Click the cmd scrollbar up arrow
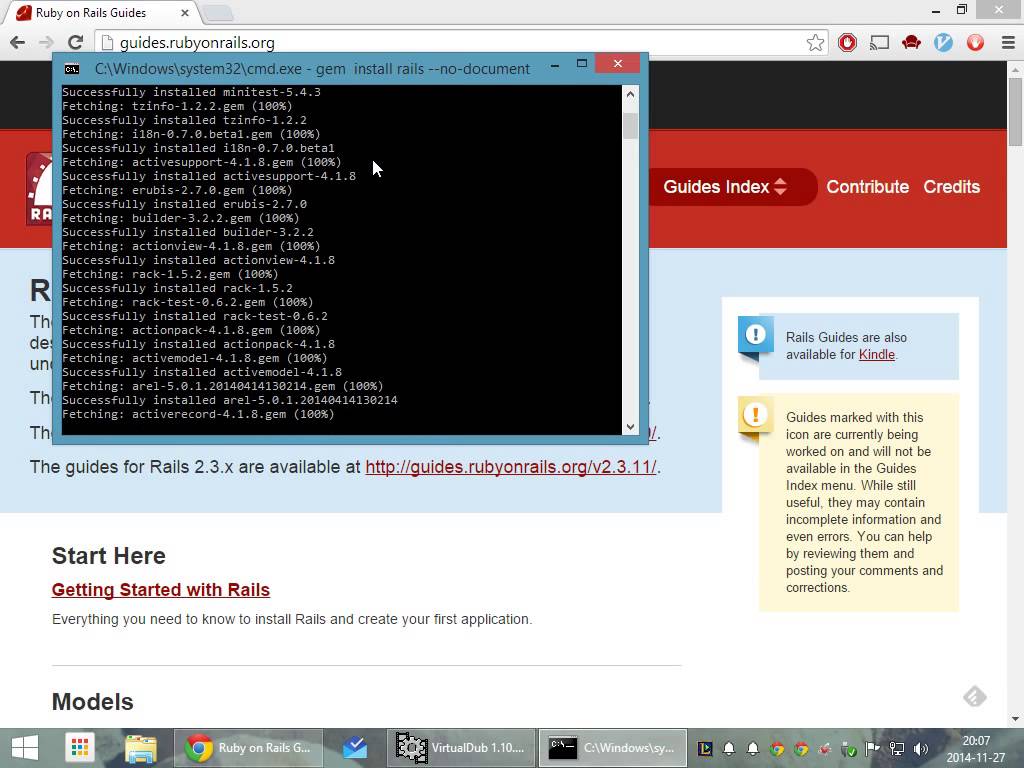This screenshot has width=1024, height=768. click(x=630, y=95)
